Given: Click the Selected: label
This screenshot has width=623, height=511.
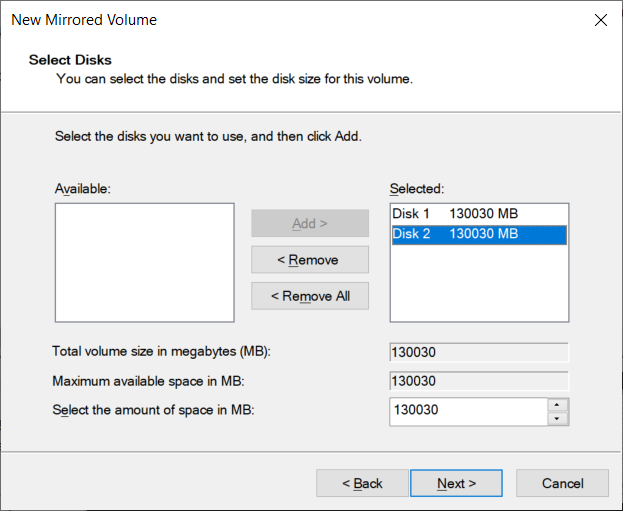Looking at the screenshot, I should coord(417,189).
